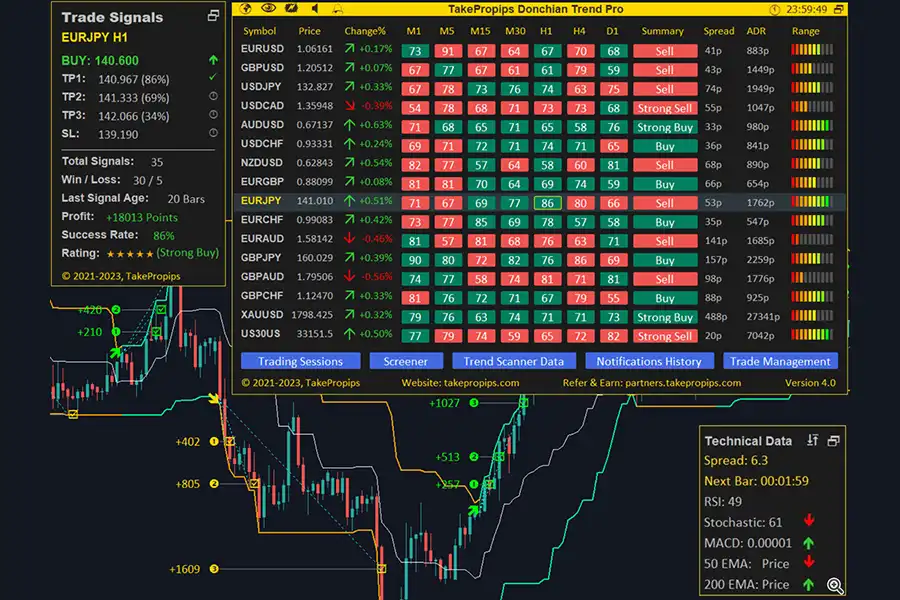The image size is (900, 600).
Task: Click the clock icon on the SL row
Action: click(x=213, y=133)
